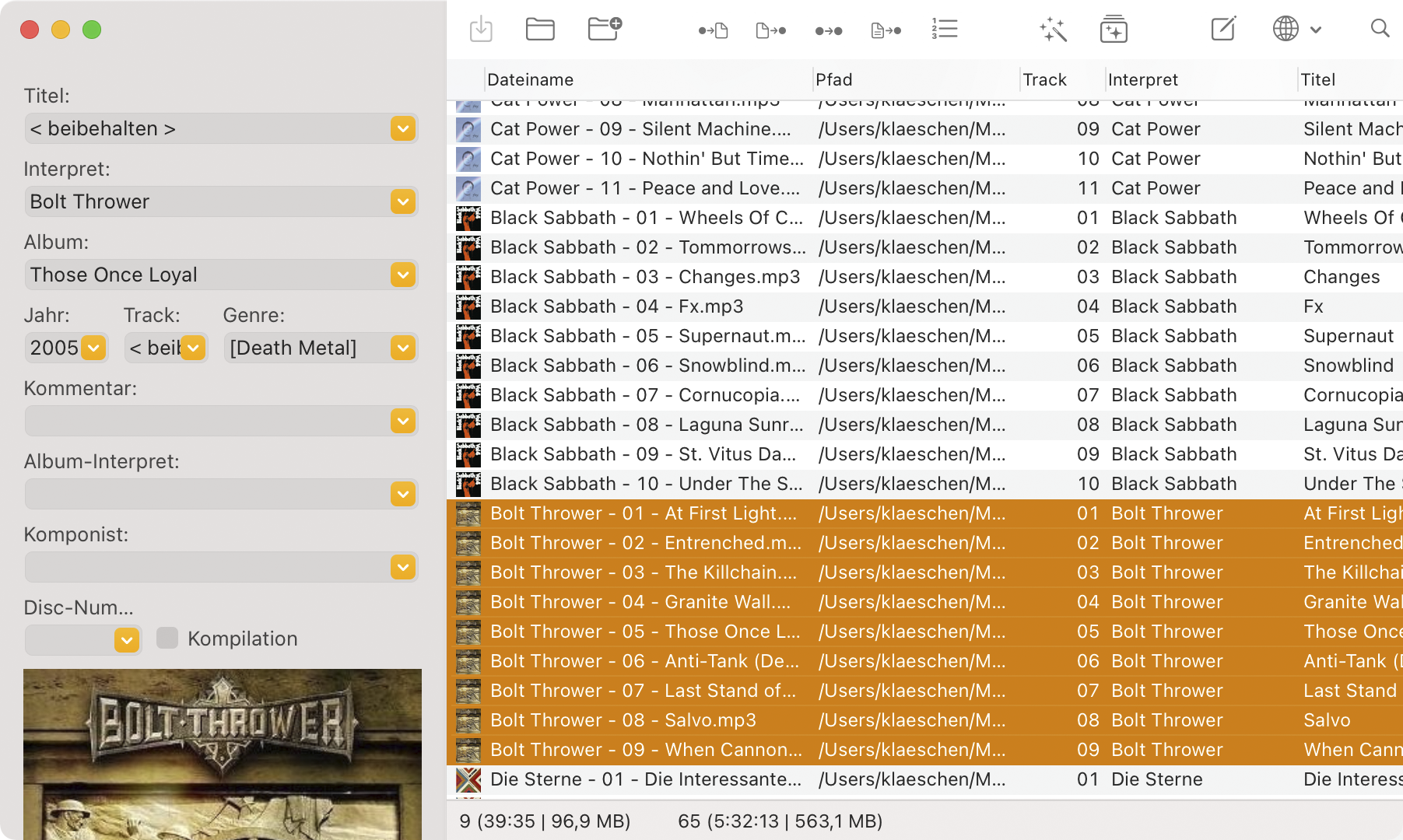1403x840 pixels.
Task: Select file 'Bolt Thrower - 05 - Those Once L...'
Action: click(x=645, y=632)
